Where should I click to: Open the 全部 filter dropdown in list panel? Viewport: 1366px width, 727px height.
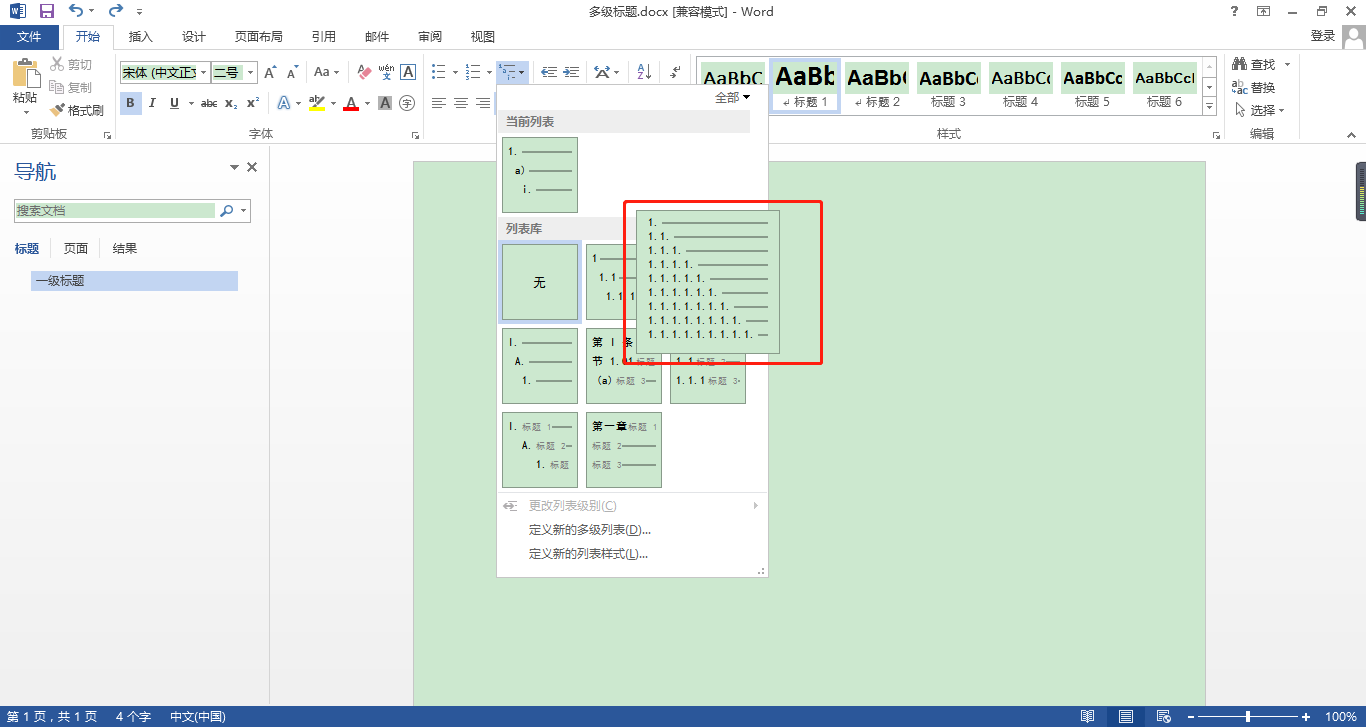pyautogui.click(x=732, y=97)
